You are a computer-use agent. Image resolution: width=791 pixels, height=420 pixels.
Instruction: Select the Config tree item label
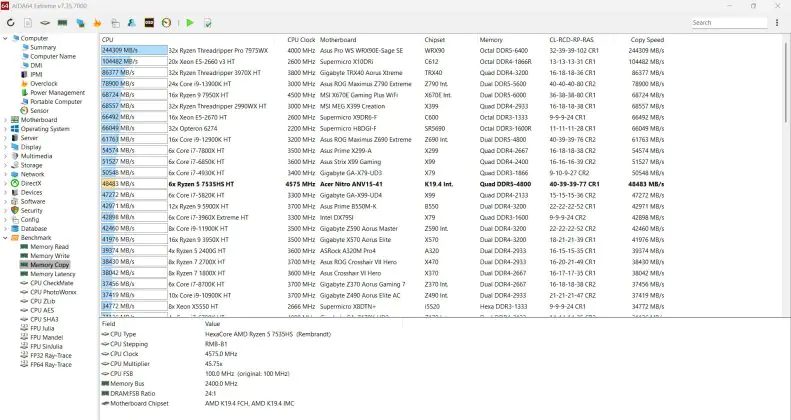pyautogui.click(x=30, y=220)
